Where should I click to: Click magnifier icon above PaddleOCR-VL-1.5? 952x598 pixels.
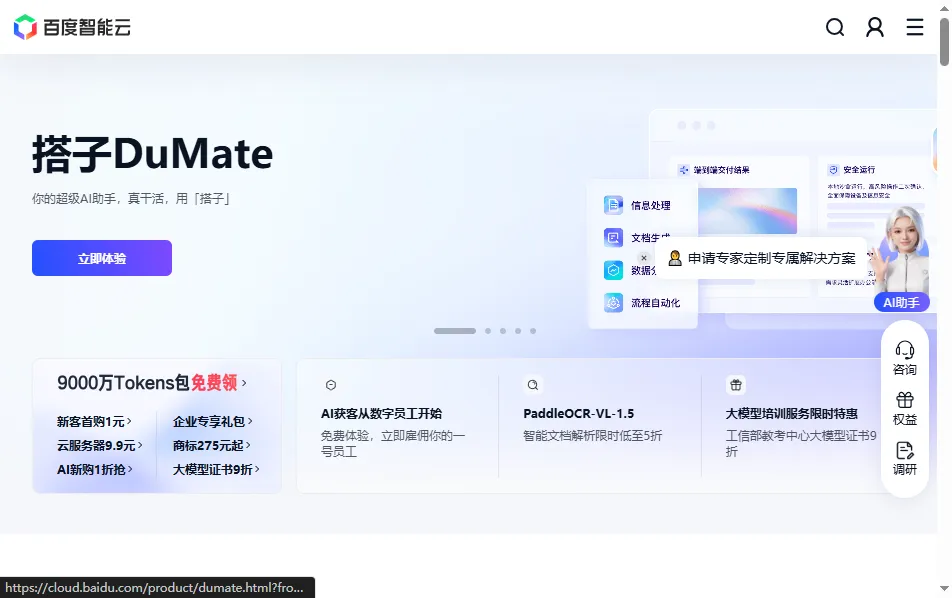(532, 385)
